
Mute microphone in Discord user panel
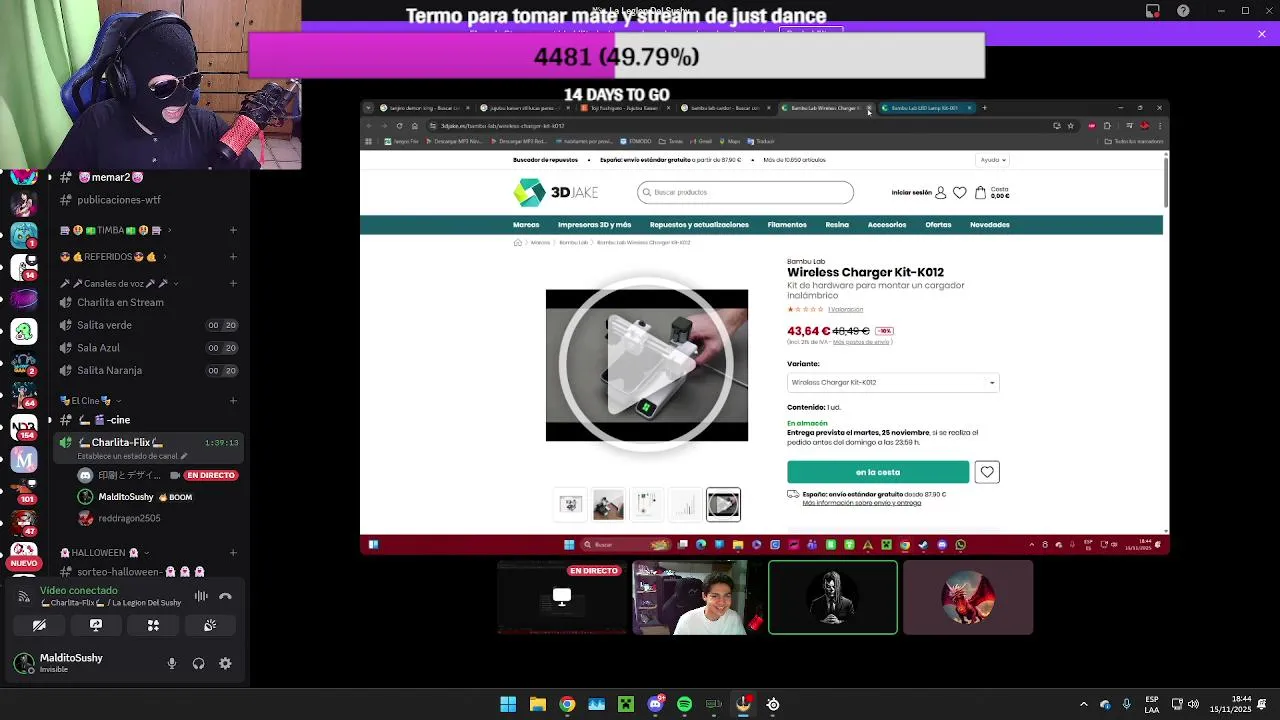[172, 663]
